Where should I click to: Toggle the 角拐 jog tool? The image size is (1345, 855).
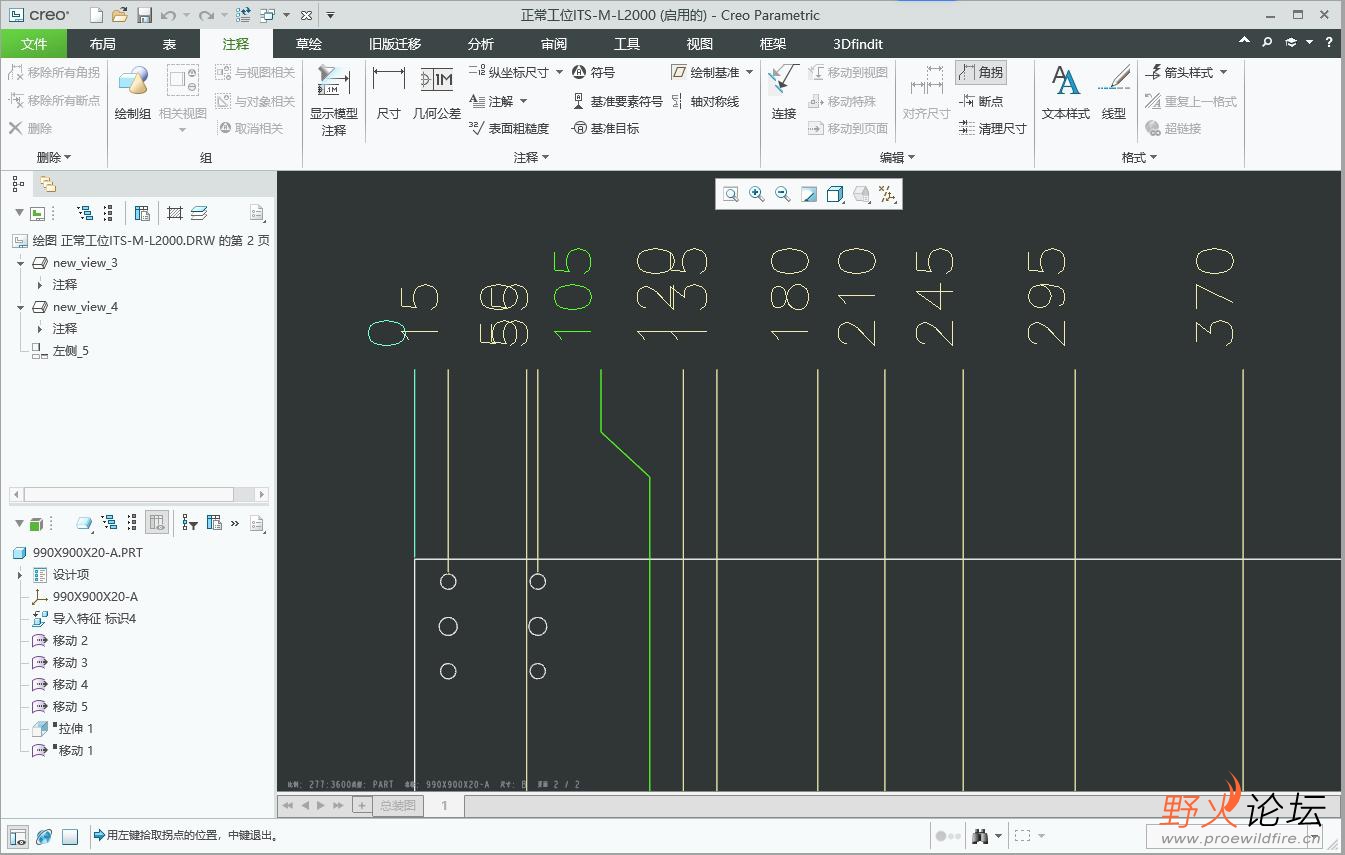(x=980, y=72)
